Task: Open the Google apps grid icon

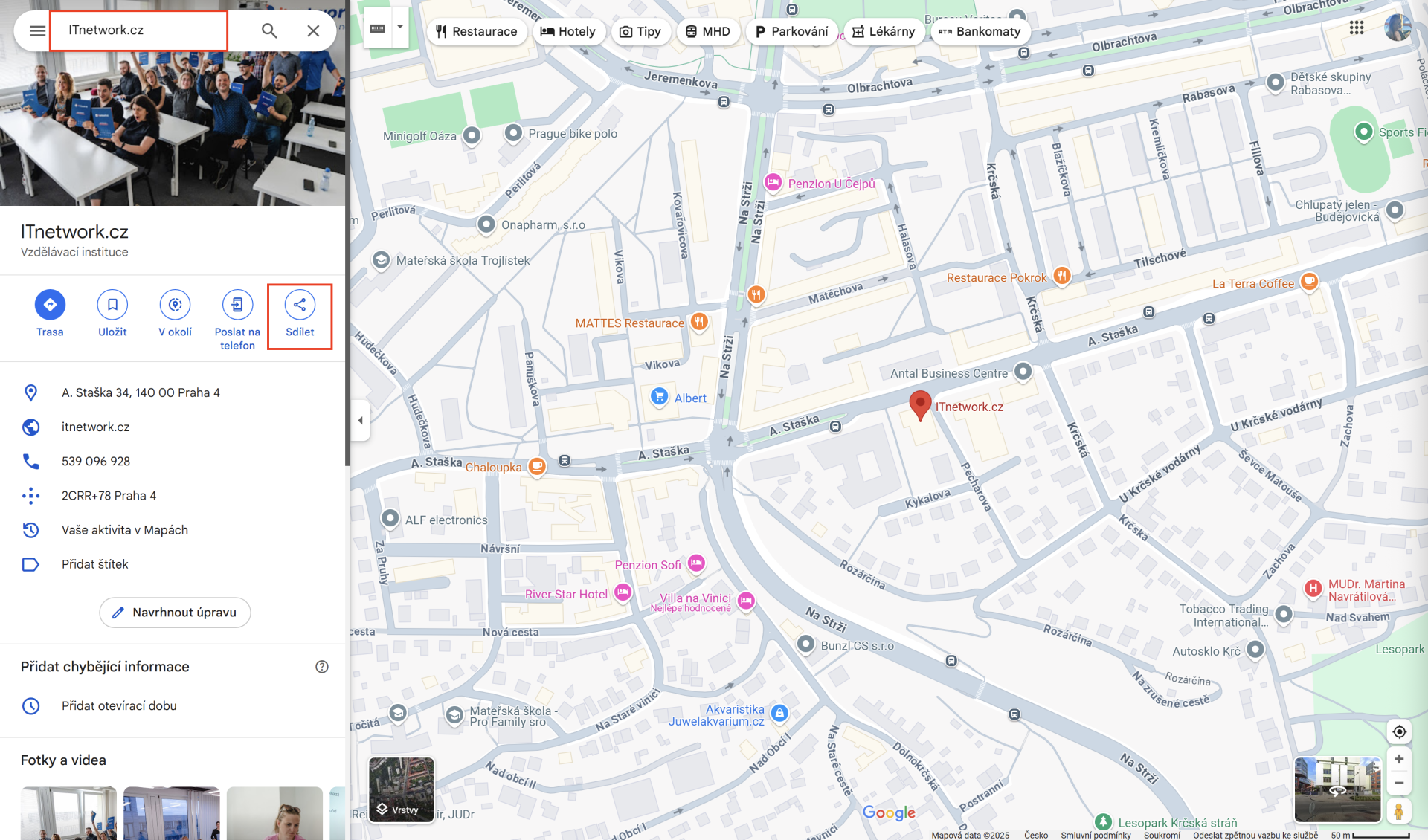Action: point(1357,28)
